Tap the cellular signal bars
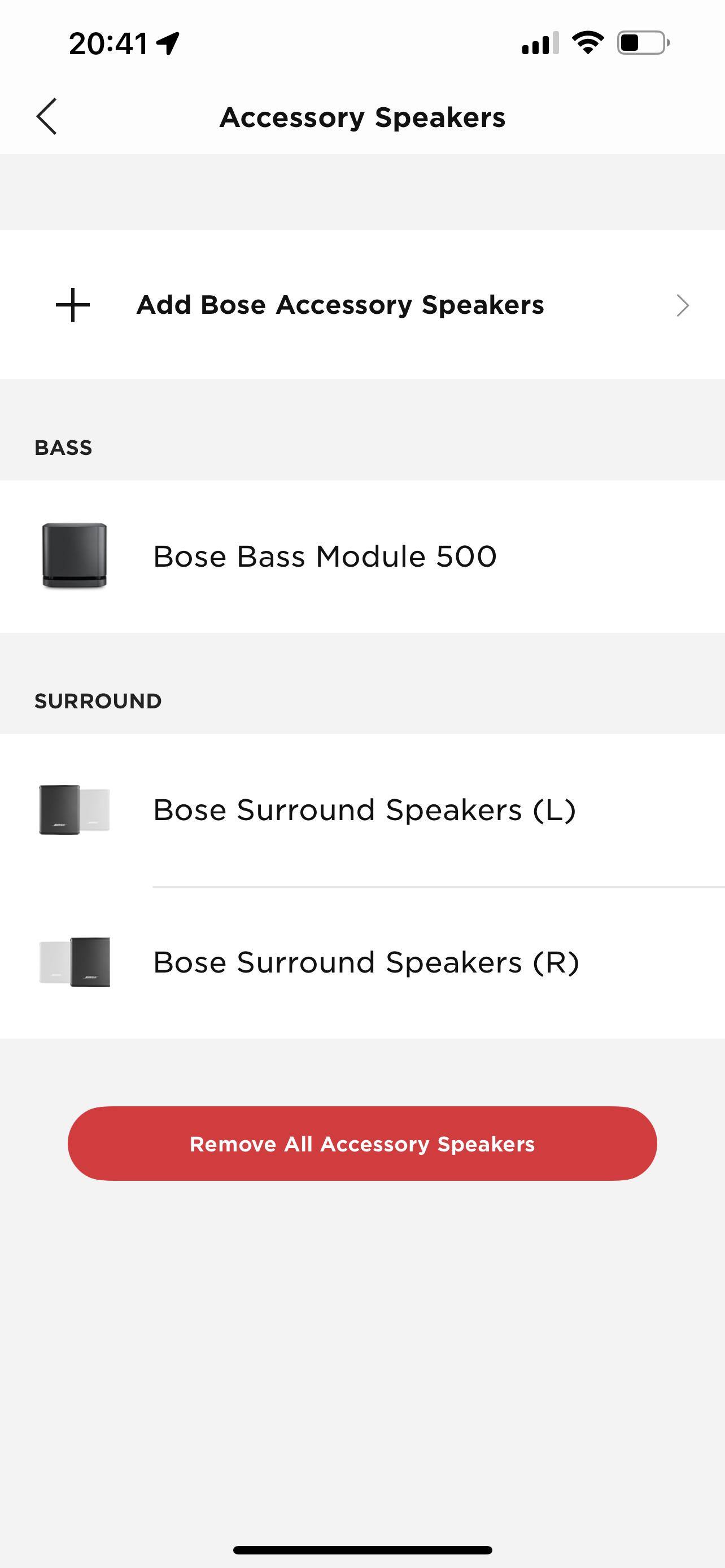 (540, 43)
